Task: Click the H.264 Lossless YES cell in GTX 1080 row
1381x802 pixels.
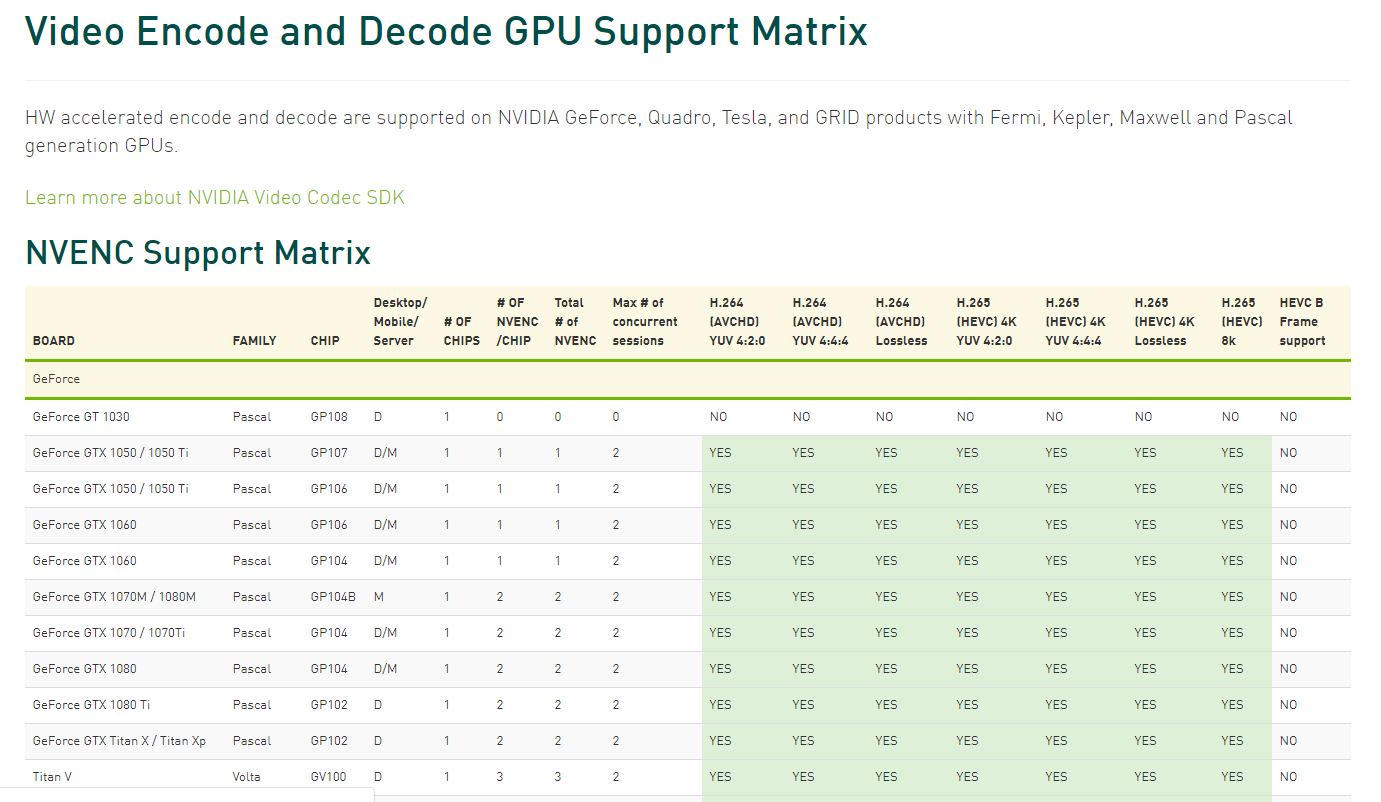Action: tap(886, 669)
